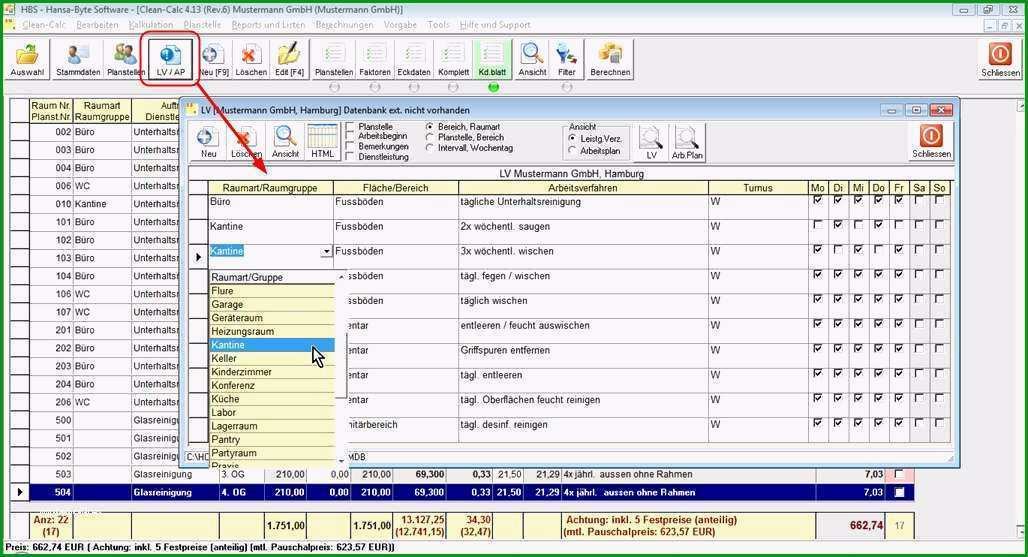Open the Kalkulation menu
This screenshot has width=1028, height=557.
click(x=151, y=25)
